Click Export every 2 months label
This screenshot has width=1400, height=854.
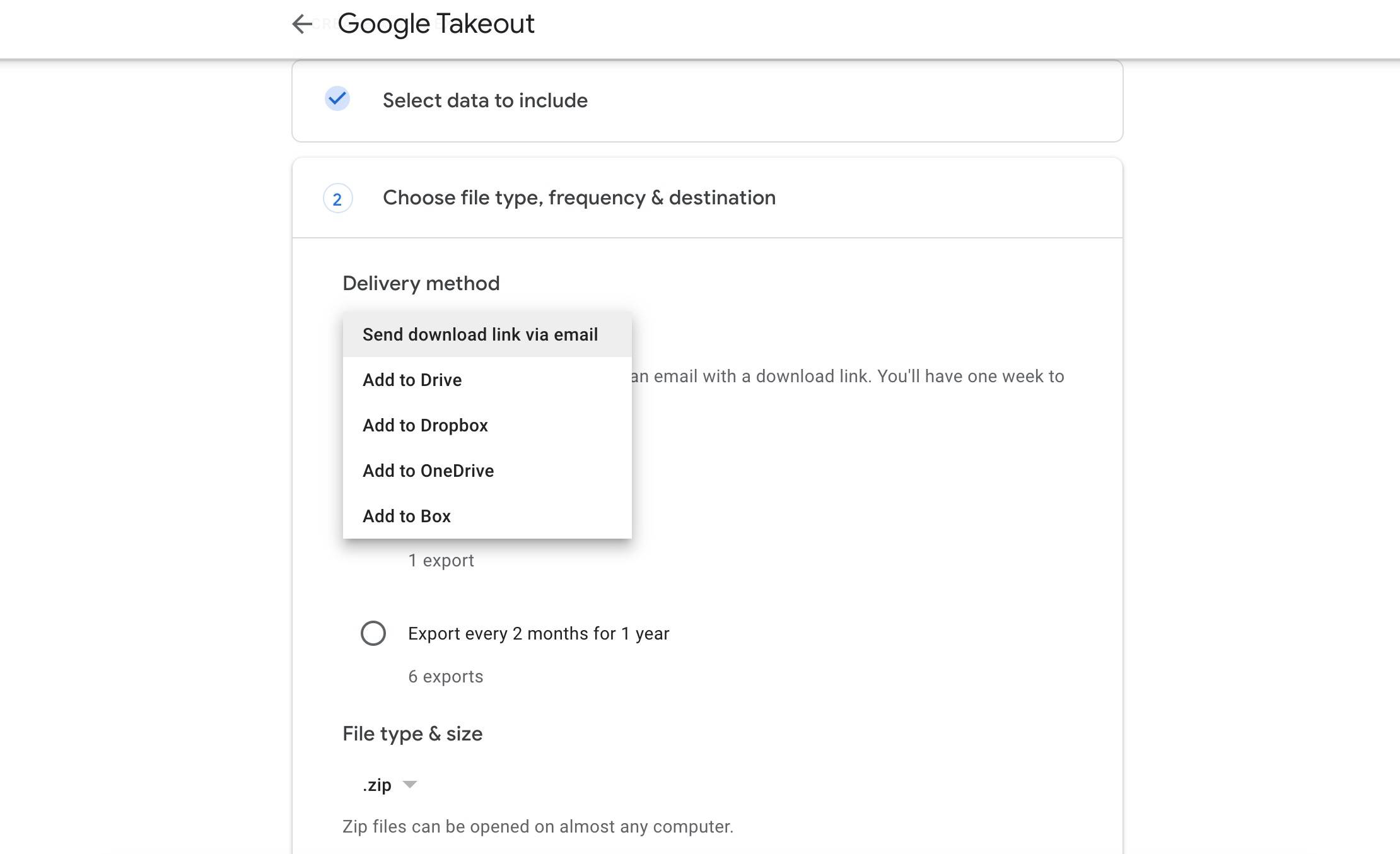tap(539, 633)
